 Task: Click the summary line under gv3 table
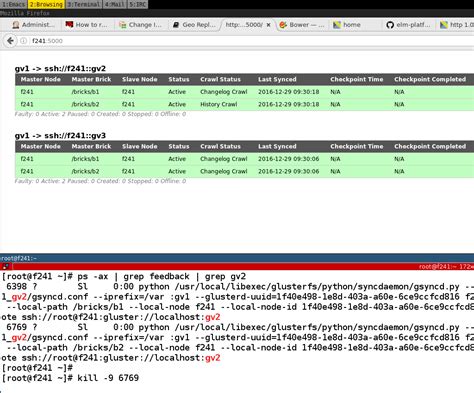coord(100,181)
